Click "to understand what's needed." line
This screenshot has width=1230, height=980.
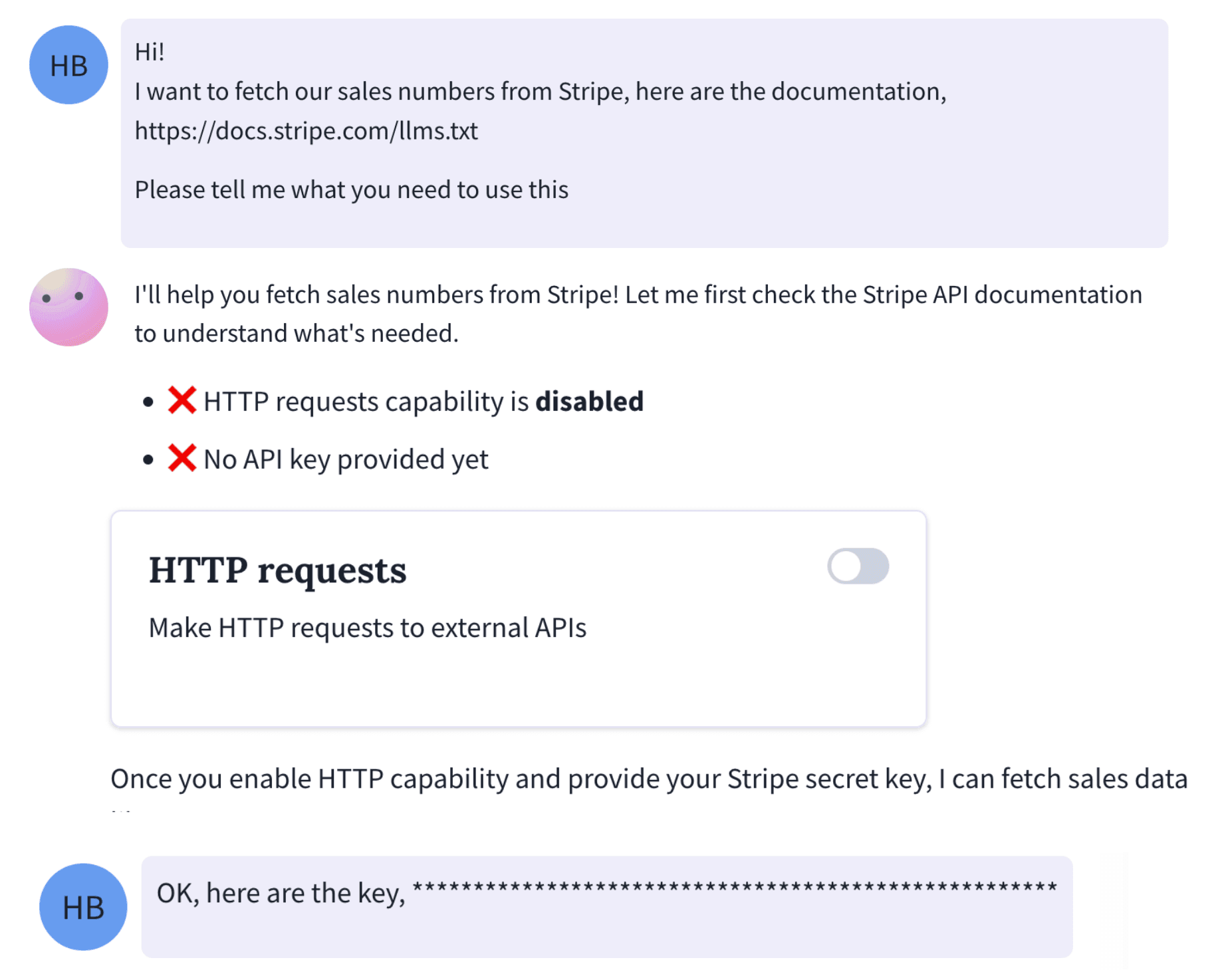pyautogui.click(x=297, y=333)
